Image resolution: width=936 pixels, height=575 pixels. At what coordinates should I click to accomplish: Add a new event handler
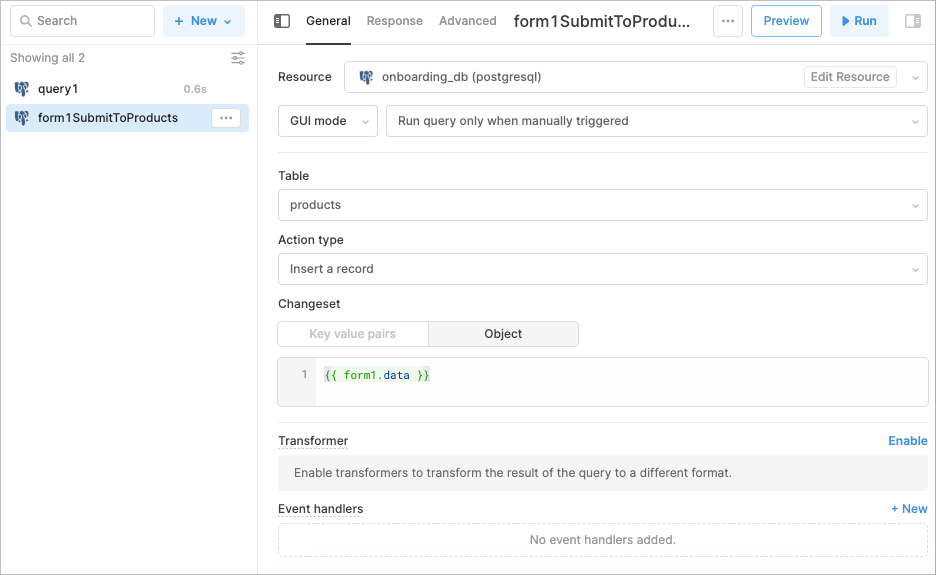(x=909, y=509)
